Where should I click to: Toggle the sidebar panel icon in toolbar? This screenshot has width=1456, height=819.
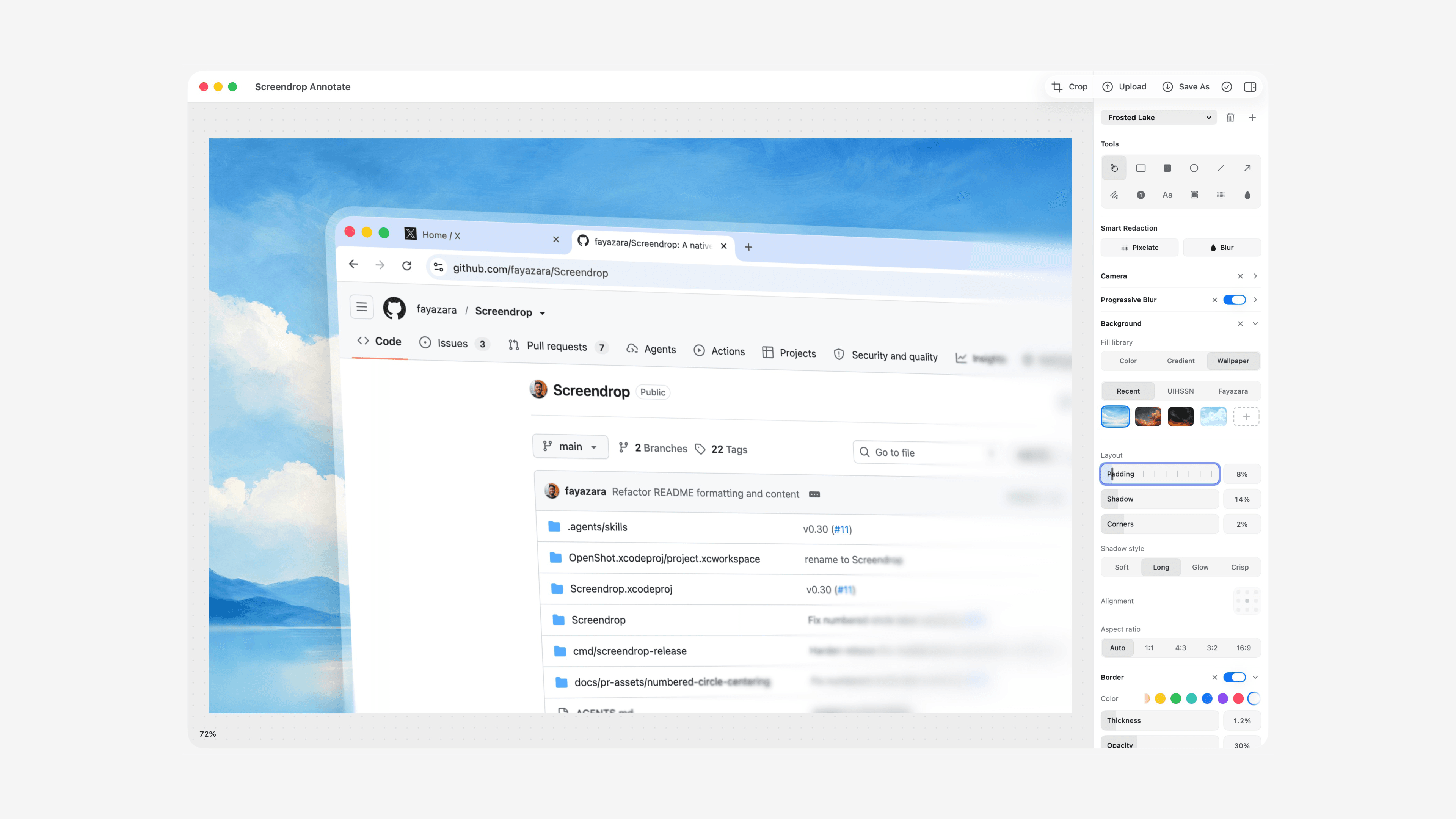tap(1250, 86)
